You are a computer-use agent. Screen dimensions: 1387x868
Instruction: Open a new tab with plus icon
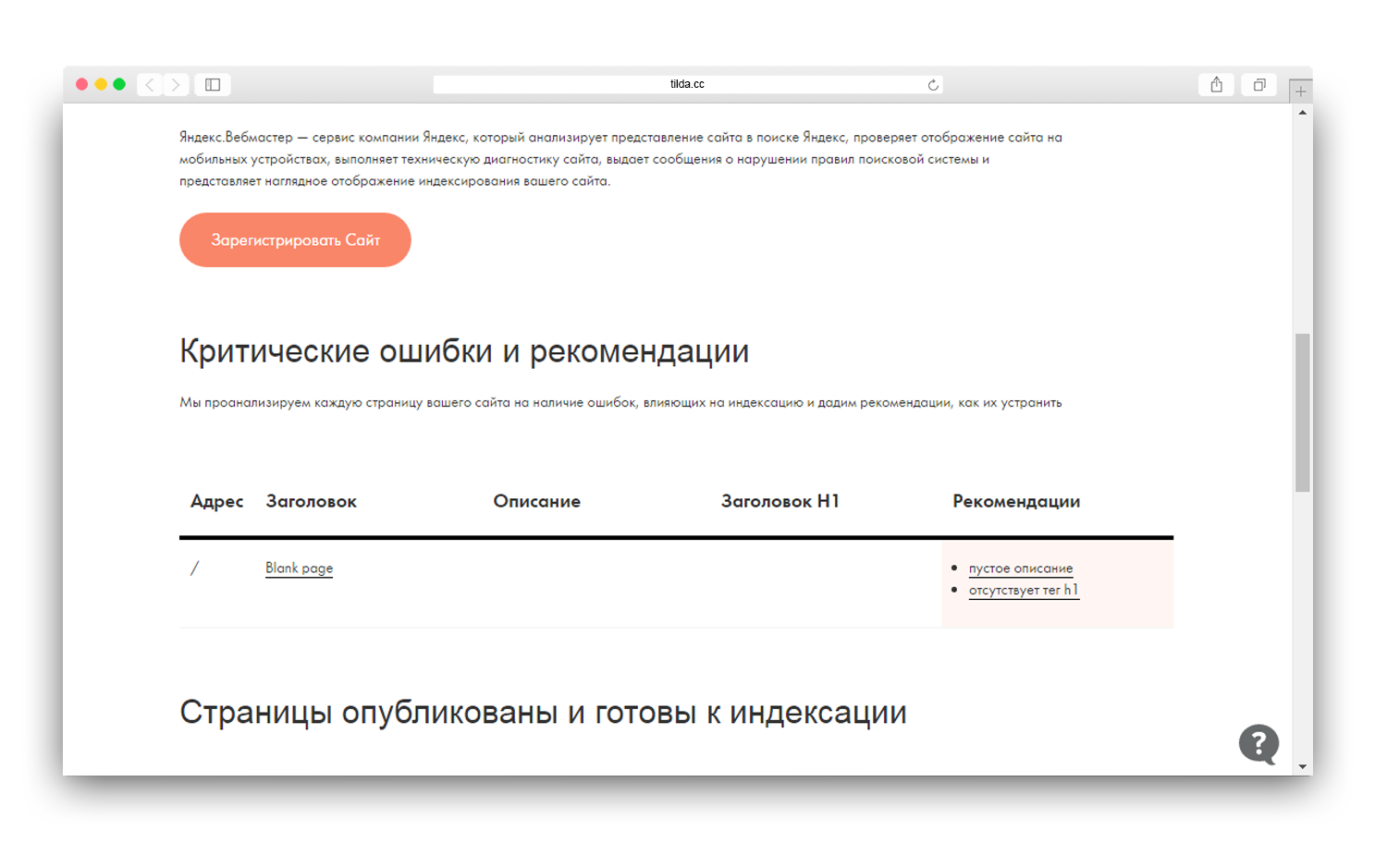[x=1301, y=91]
